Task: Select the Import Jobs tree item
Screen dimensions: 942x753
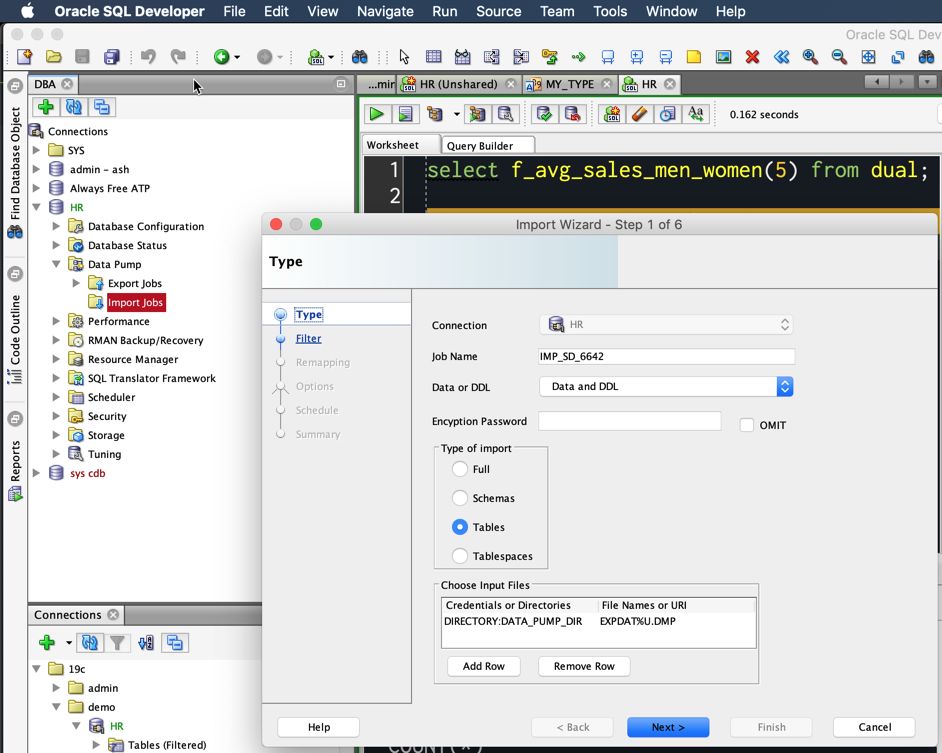Action: point(135,302)
